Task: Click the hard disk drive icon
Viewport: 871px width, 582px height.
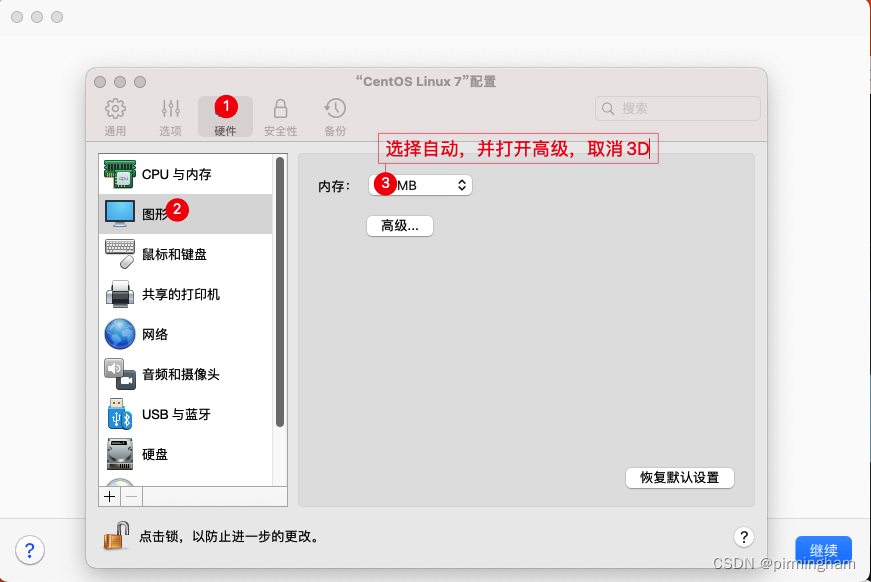Action: tap(120, 454)
